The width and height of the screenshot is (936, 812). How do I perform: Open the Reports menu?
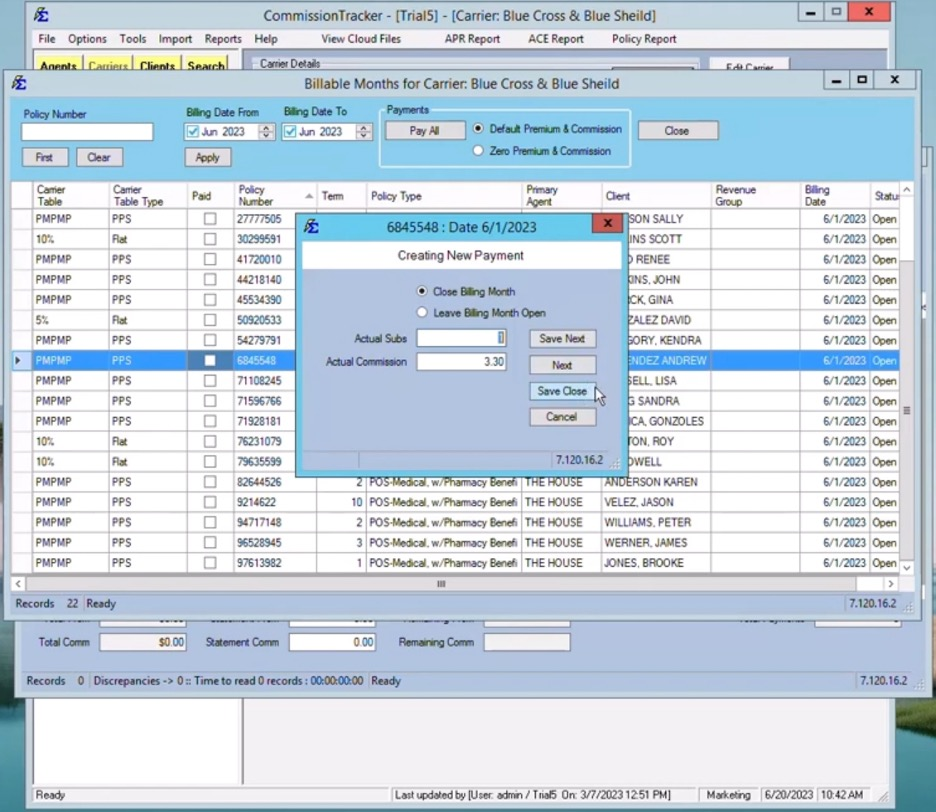(223, 39)
